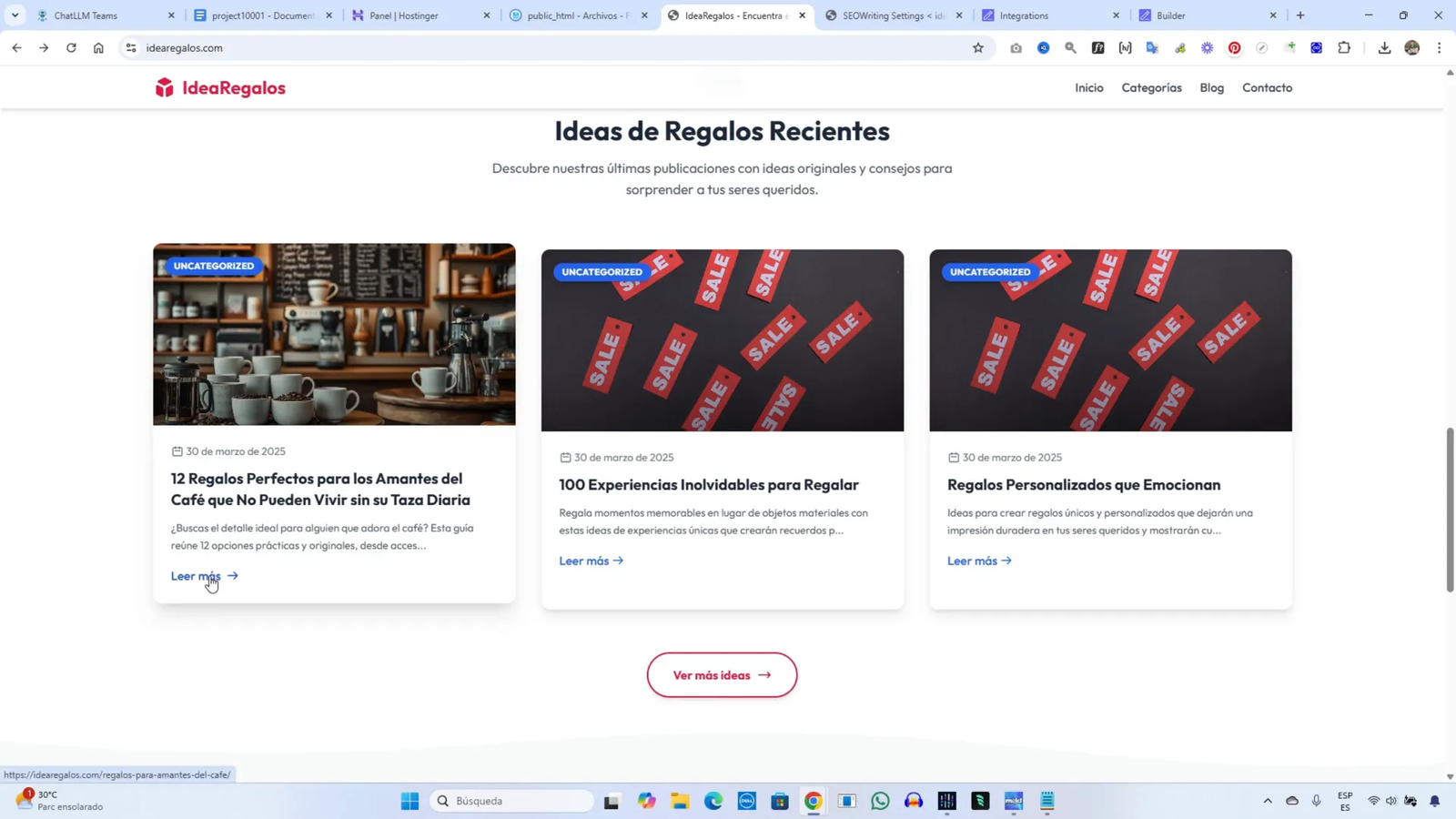Screen dimensions: 1456x819
Task: Click the Contacto navigation link
Action: point(1267,87)
